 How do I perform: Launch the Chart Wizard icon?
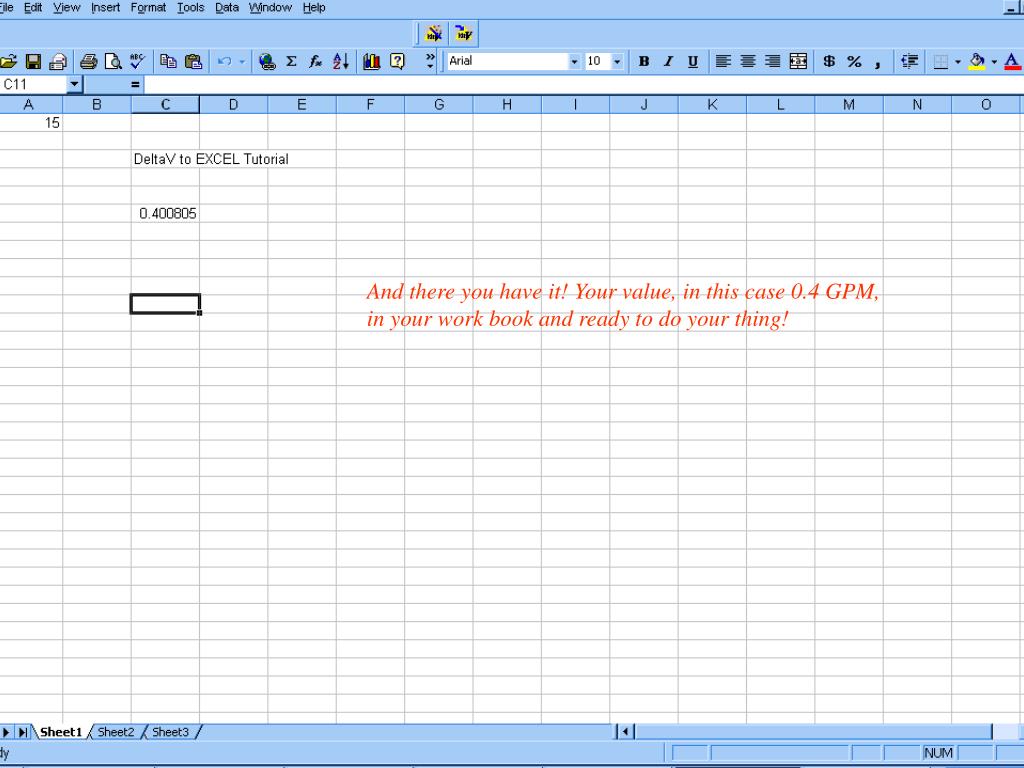point(372,61)
